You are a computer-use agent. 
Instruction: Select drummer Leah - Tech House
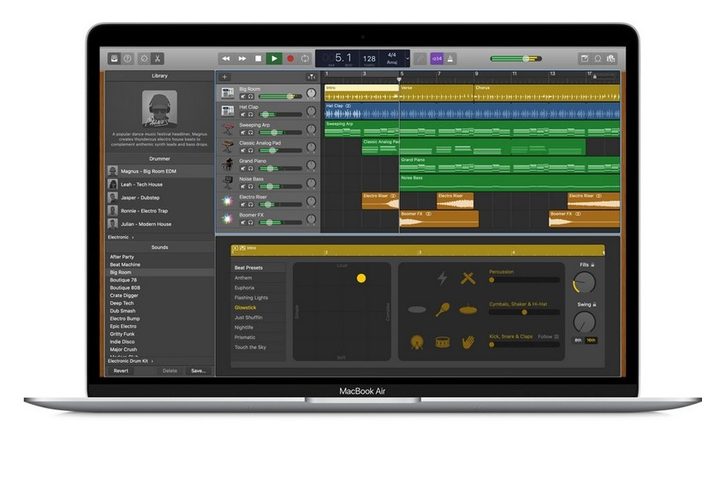(160, 184)
